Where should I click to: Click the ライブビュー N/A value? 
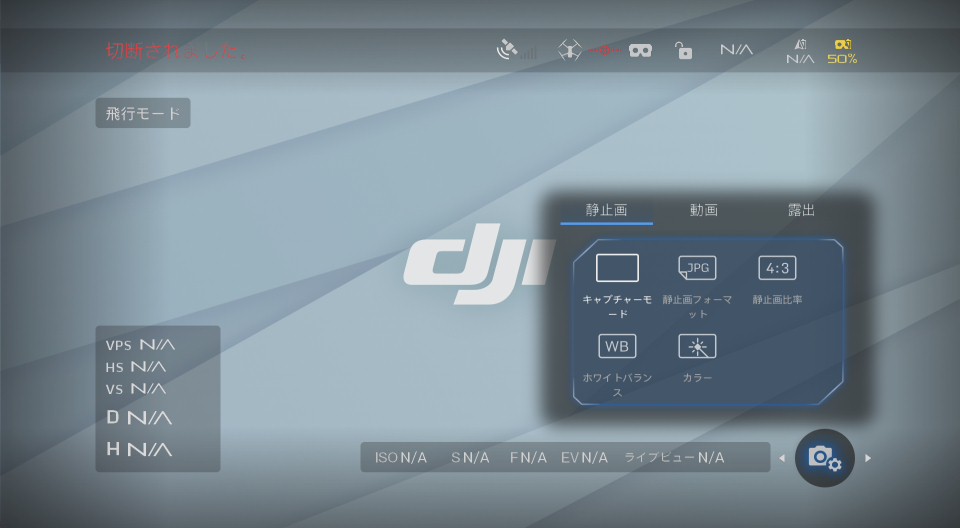click(674, 458)
